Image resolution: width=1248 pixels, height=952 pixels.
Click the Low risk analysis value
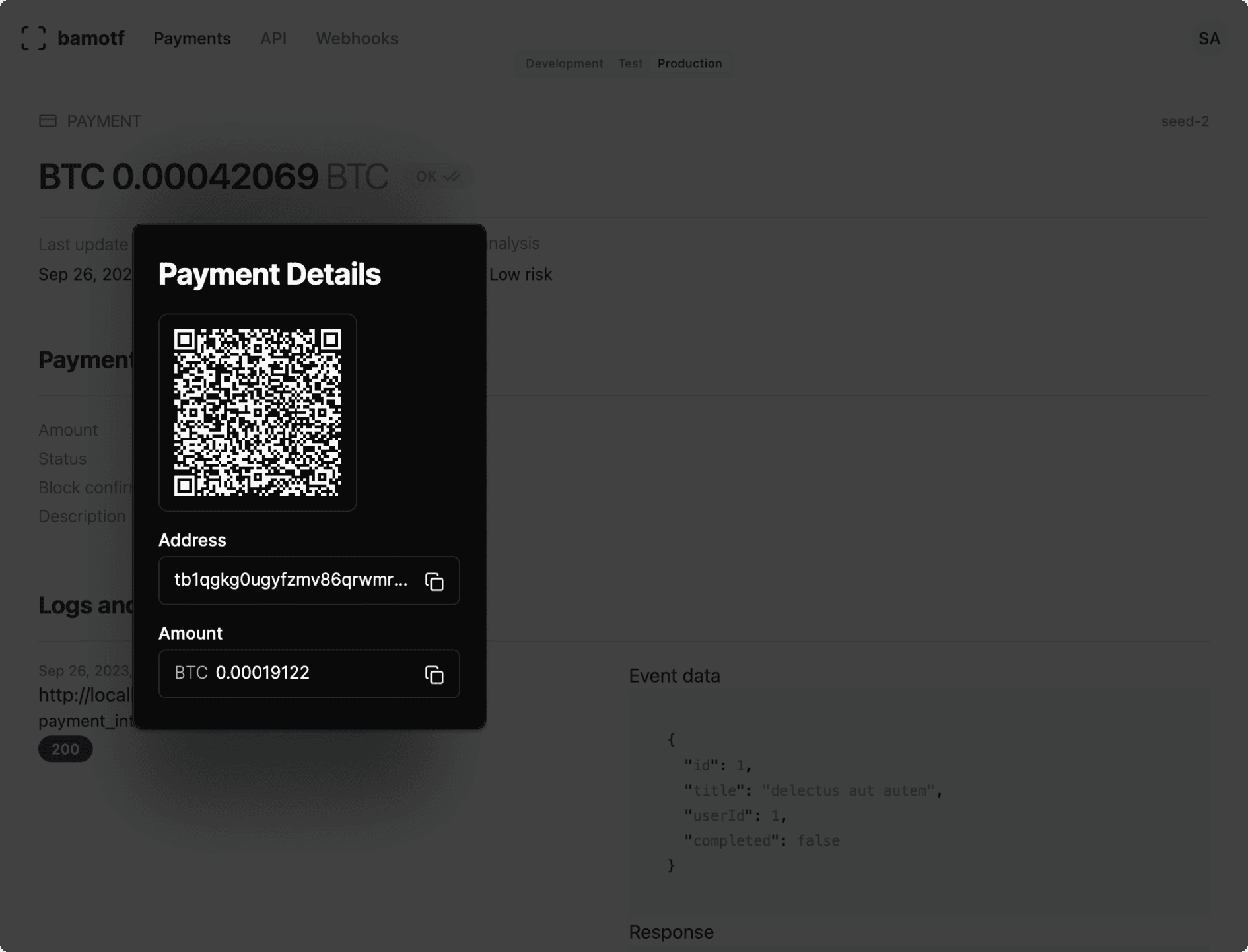point(520,275)
